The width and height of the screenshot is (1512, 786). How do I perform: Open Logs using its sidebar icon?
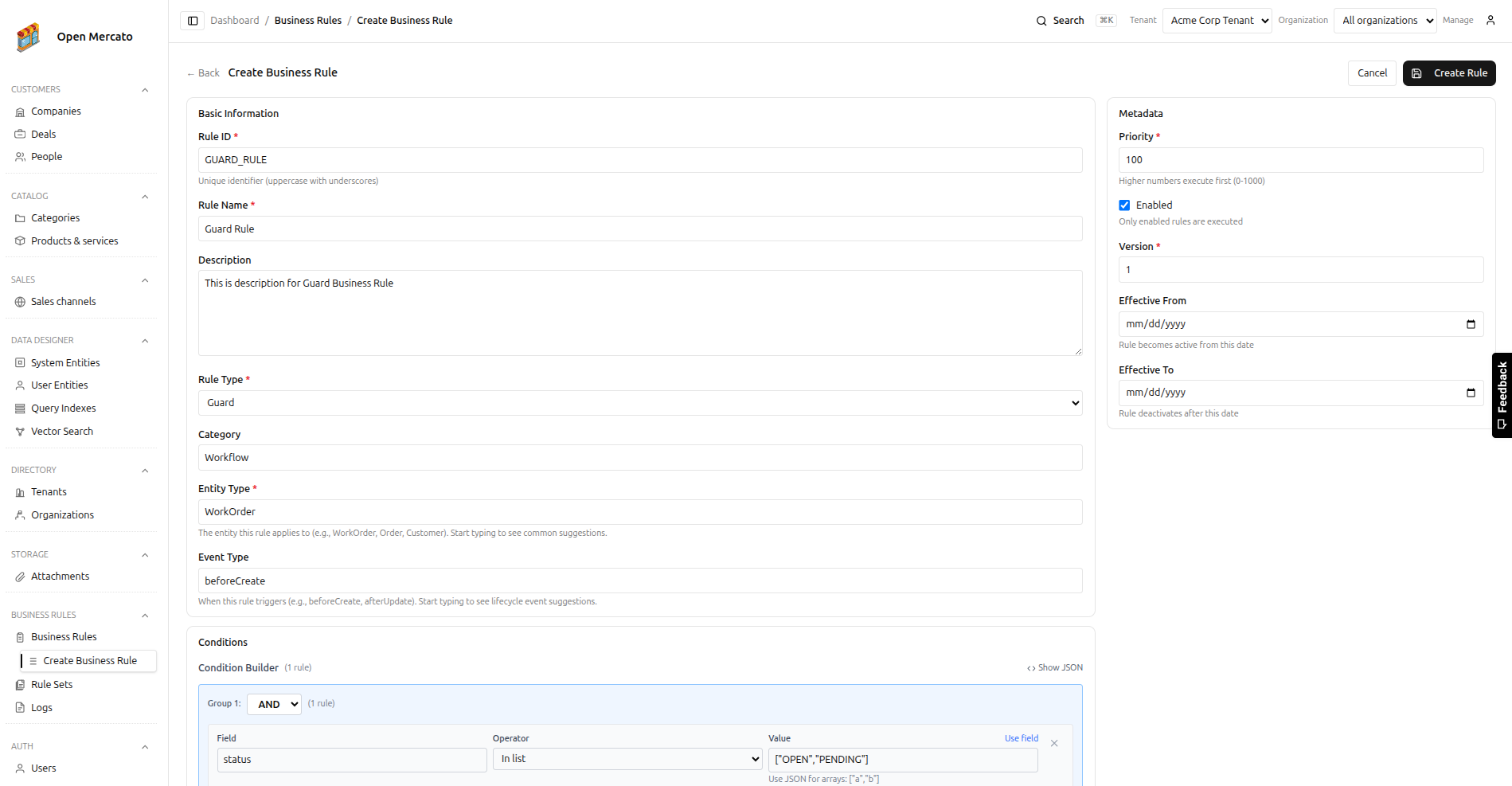[20, 707]
